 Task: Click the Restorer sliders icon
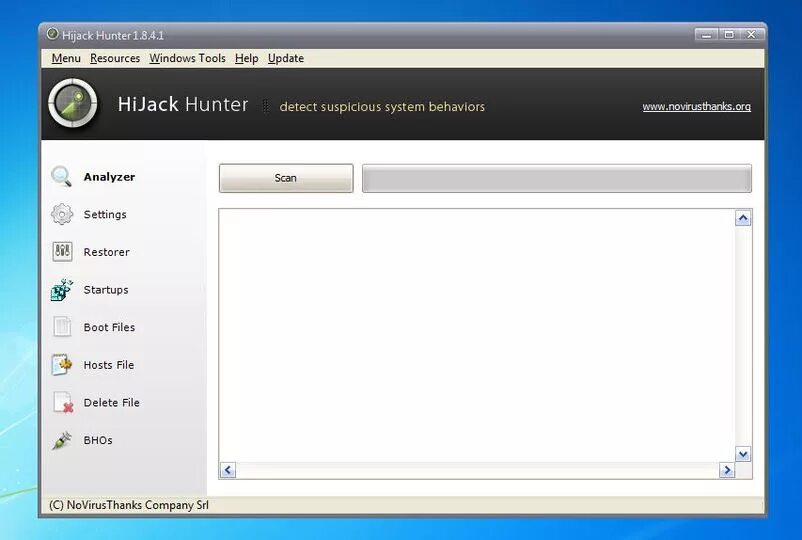tap(62, 252)
